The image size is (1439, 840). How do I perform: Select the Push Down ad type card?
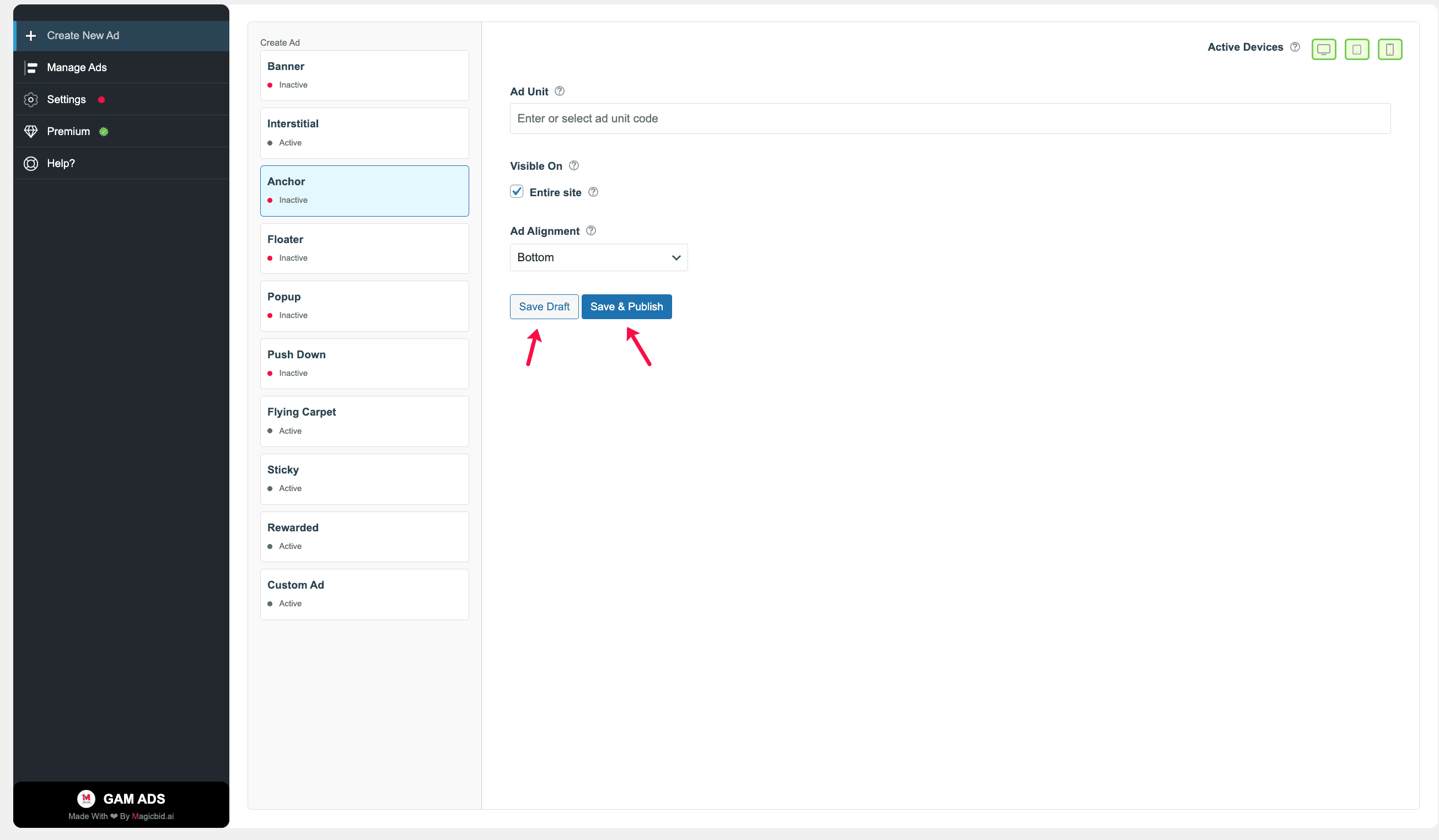364,364
